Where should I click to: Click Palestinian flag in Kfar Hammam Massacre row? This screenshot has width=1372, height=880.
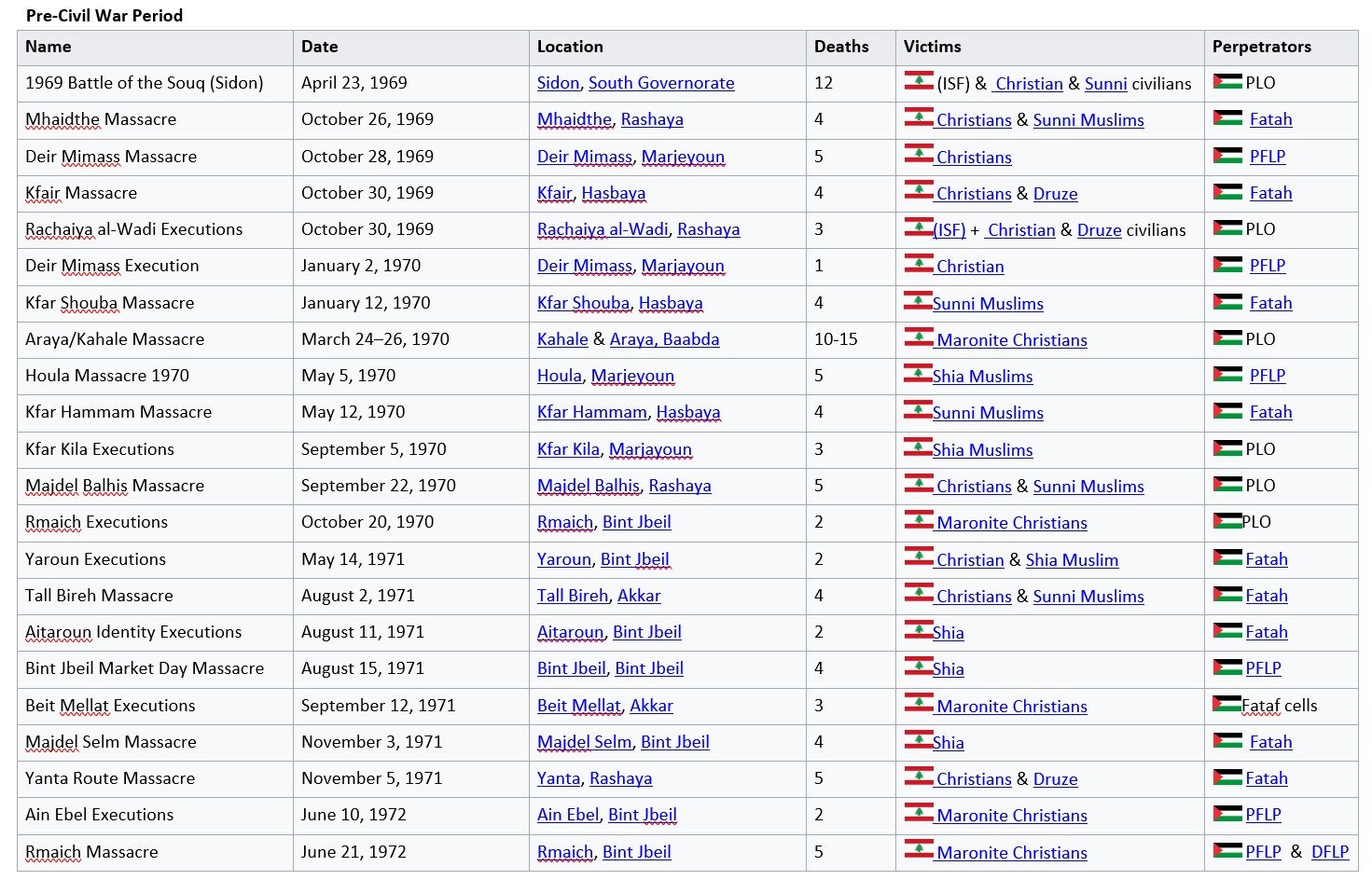point(1227,411)
